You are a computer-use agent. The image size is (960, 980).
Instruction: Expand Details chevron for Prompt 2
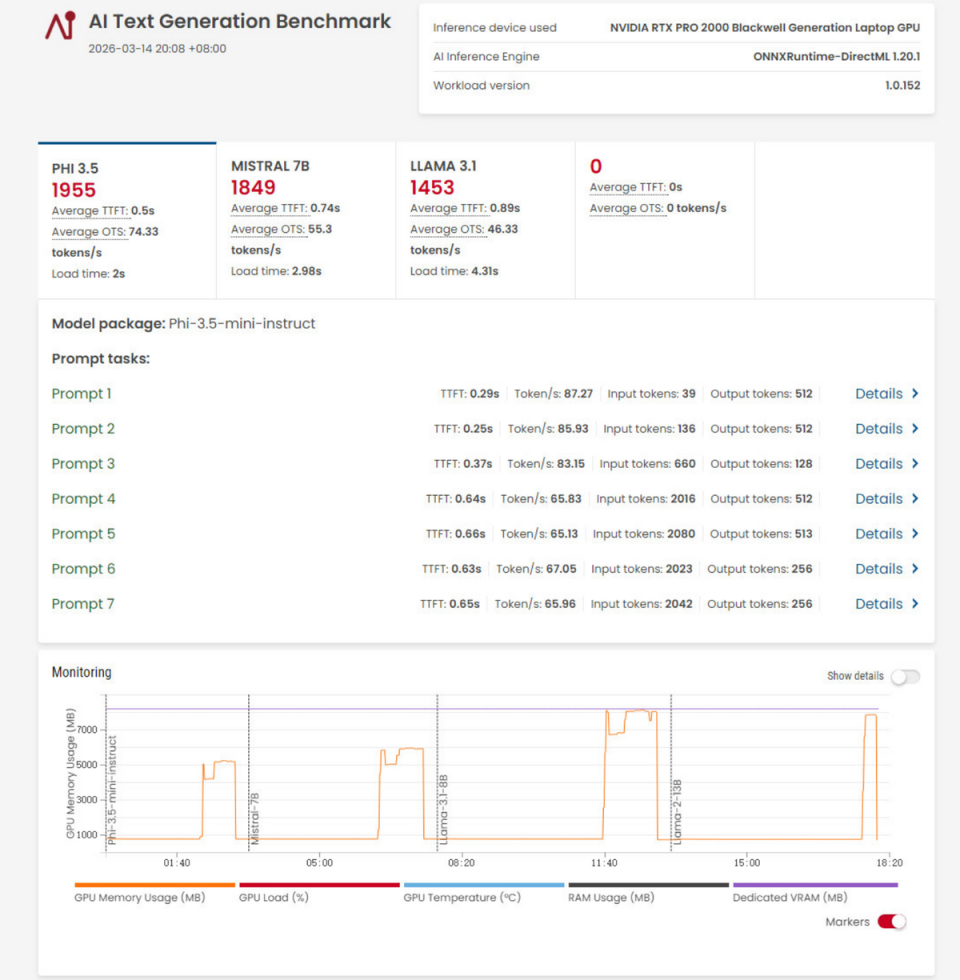(x=915, y=429)
